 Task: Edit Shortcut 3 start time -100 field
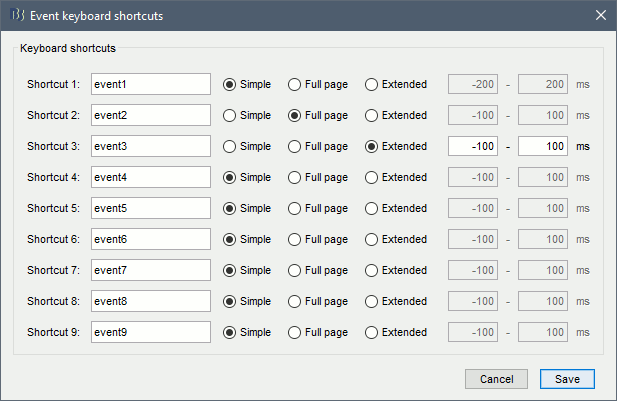pyautogui.click(x=473, y=146)
